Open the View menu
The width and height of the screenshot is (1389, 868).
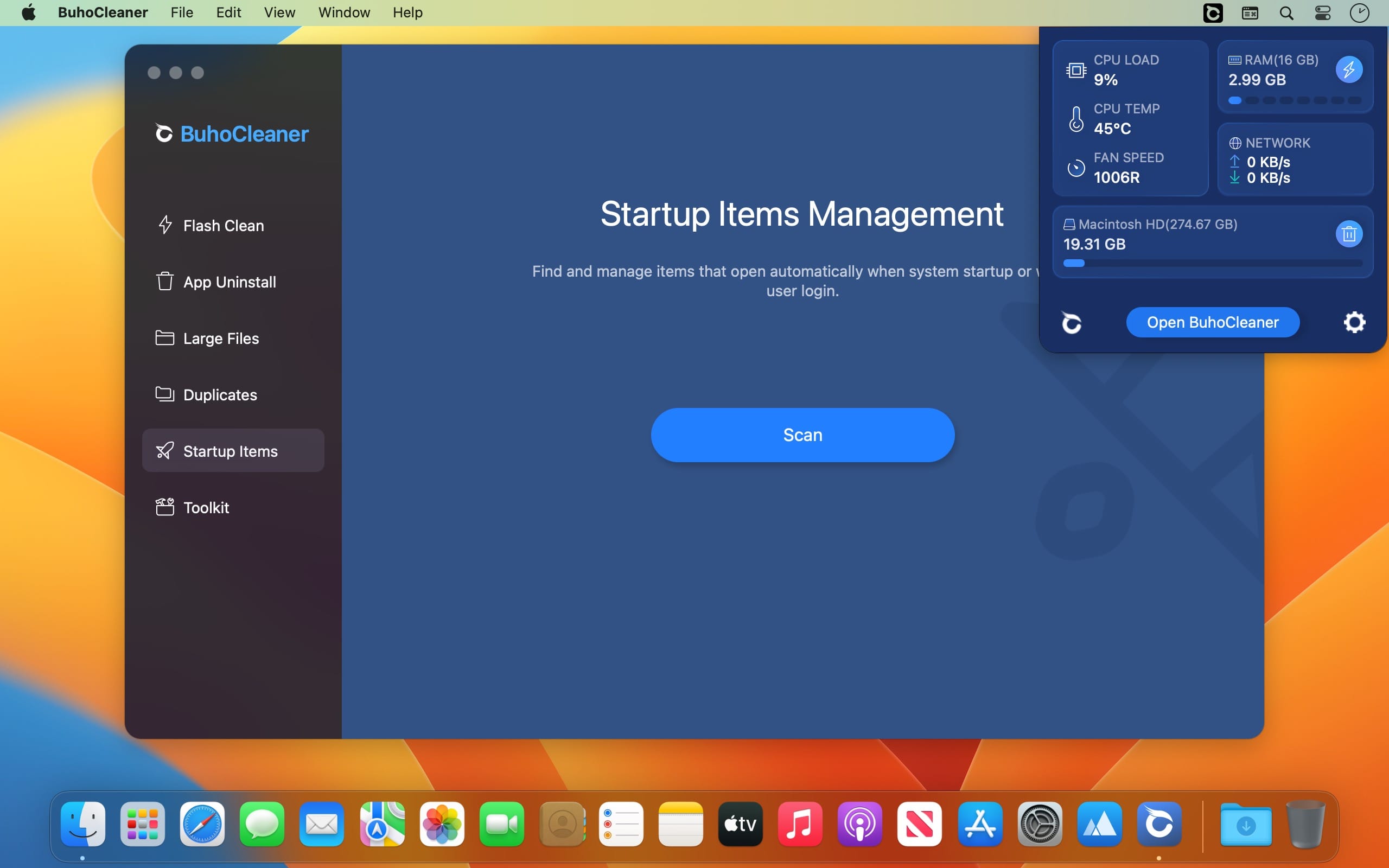pyautogui.click(x=279, y=12)
